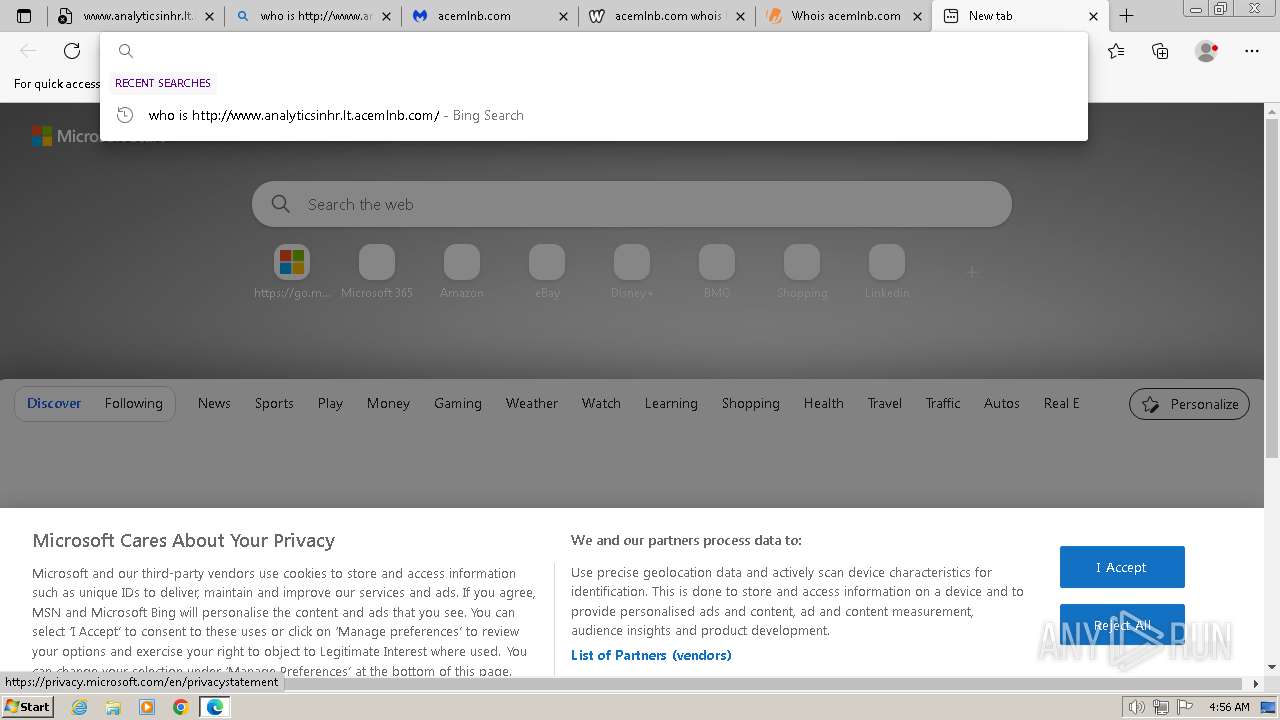Close the New tab tab
The image size is (1280, 720).
click(1093, 16)
